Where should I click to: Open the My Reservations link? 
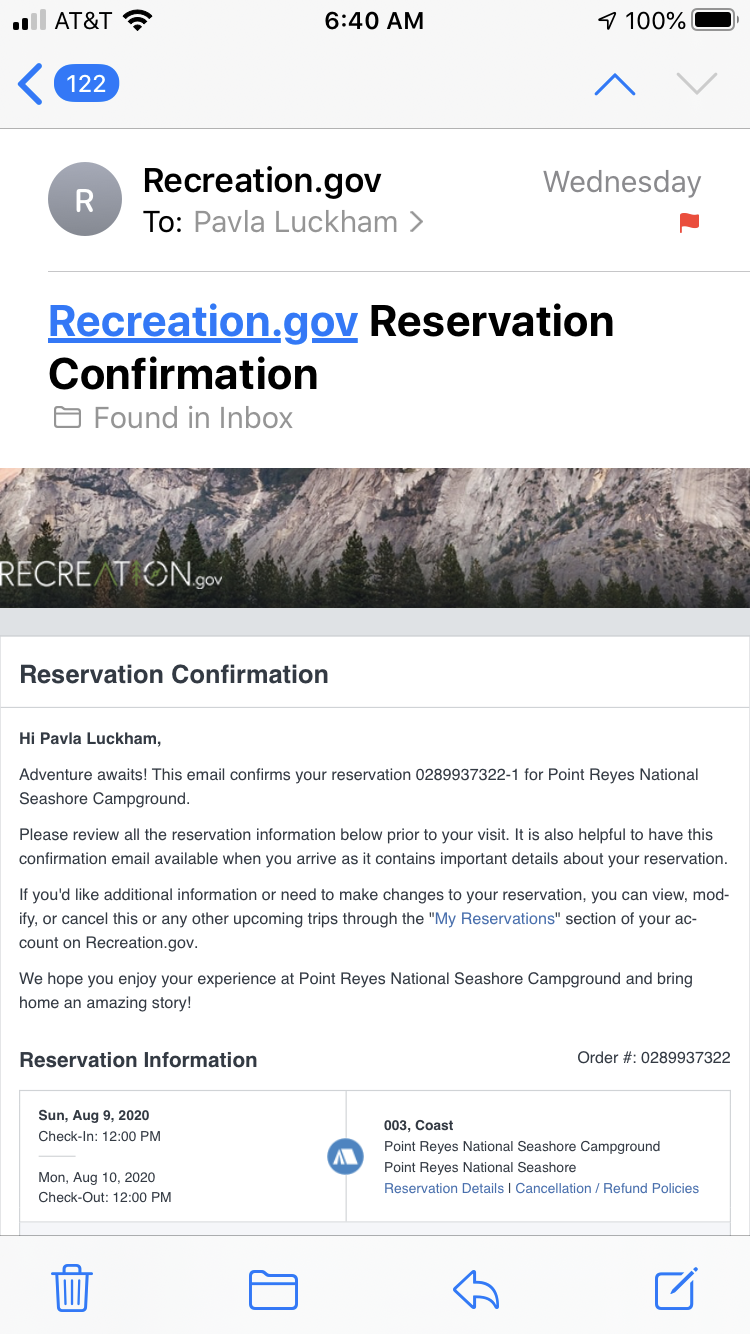[494, 918]
